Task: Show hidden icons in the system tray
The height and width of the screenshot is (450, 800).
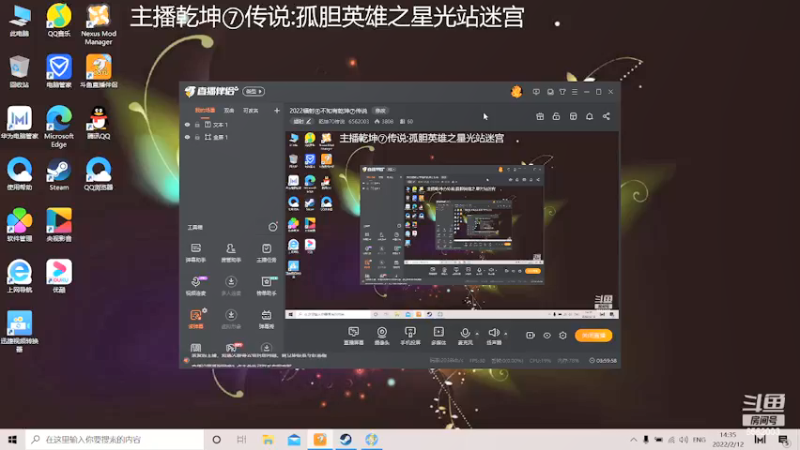Action: (633, 439)
